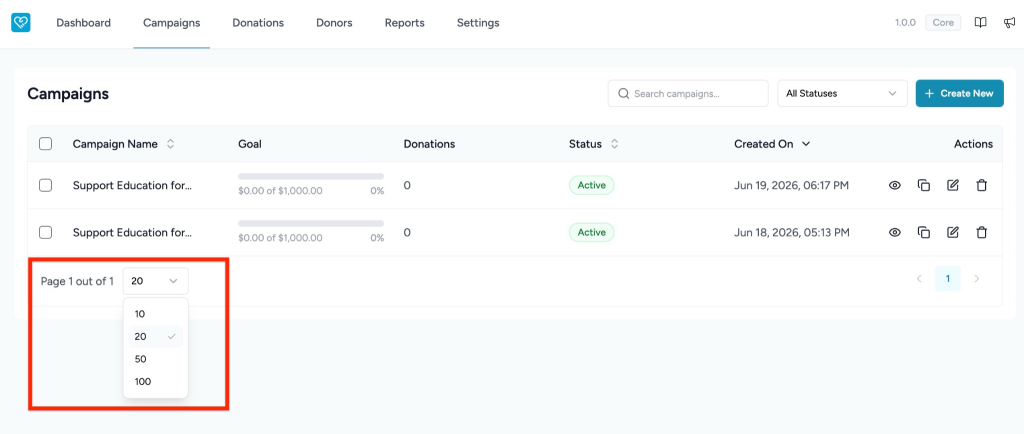Image resolution: width=1024 pixels, height=434 pixels.
Task: View the Jun 18 campaign
Action: [x=895, y=232]
